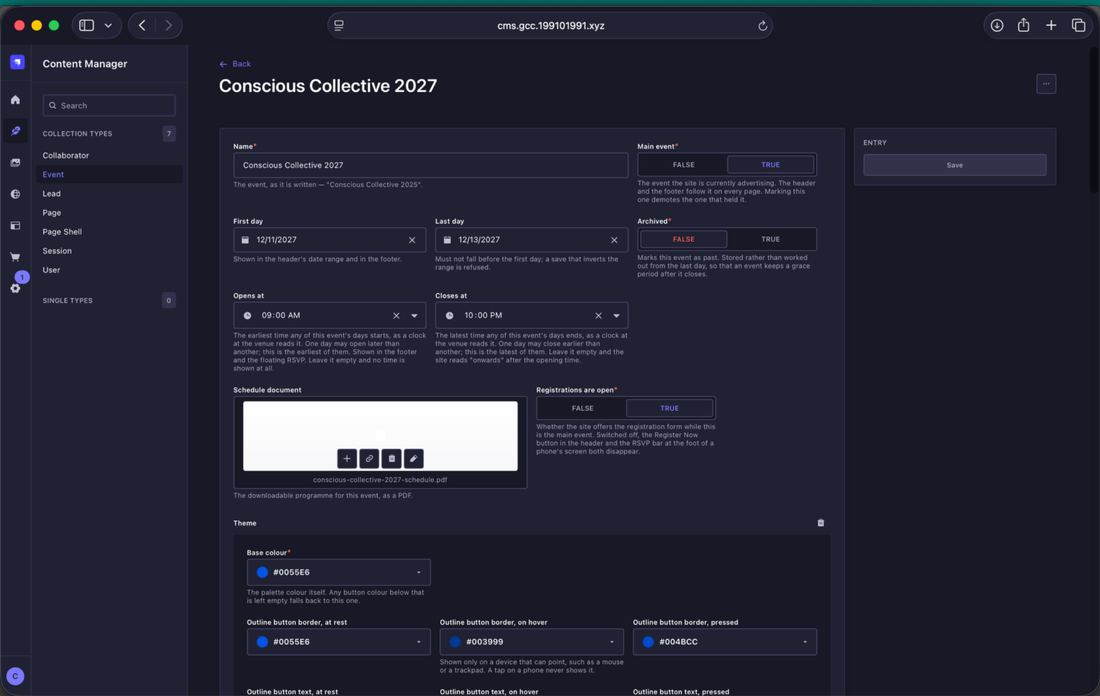This screenshot has width=1100, height=696.
Task: Reload the page in Safari
Action: coord(763,26)
